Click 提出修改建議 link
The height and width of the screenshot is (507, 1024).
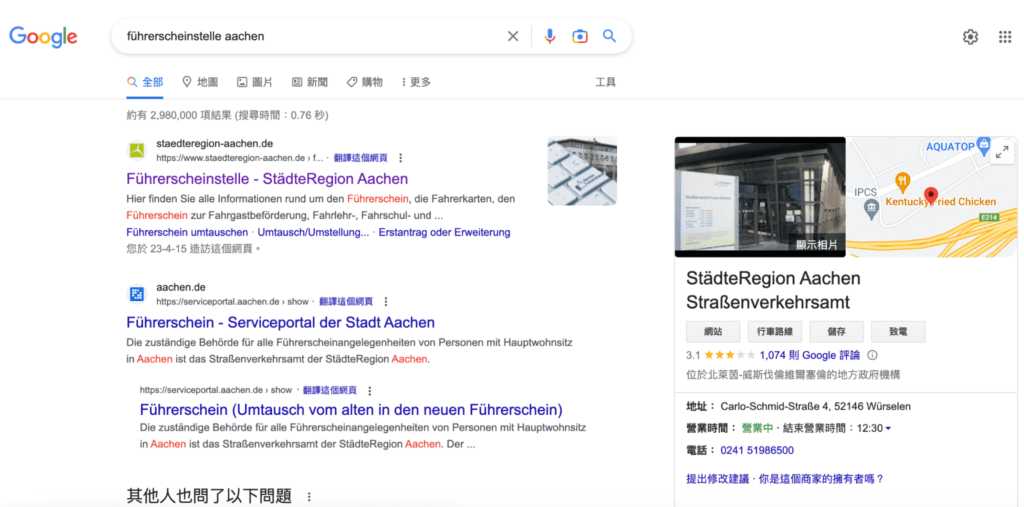pyautogui.click(x=718, y=479)
